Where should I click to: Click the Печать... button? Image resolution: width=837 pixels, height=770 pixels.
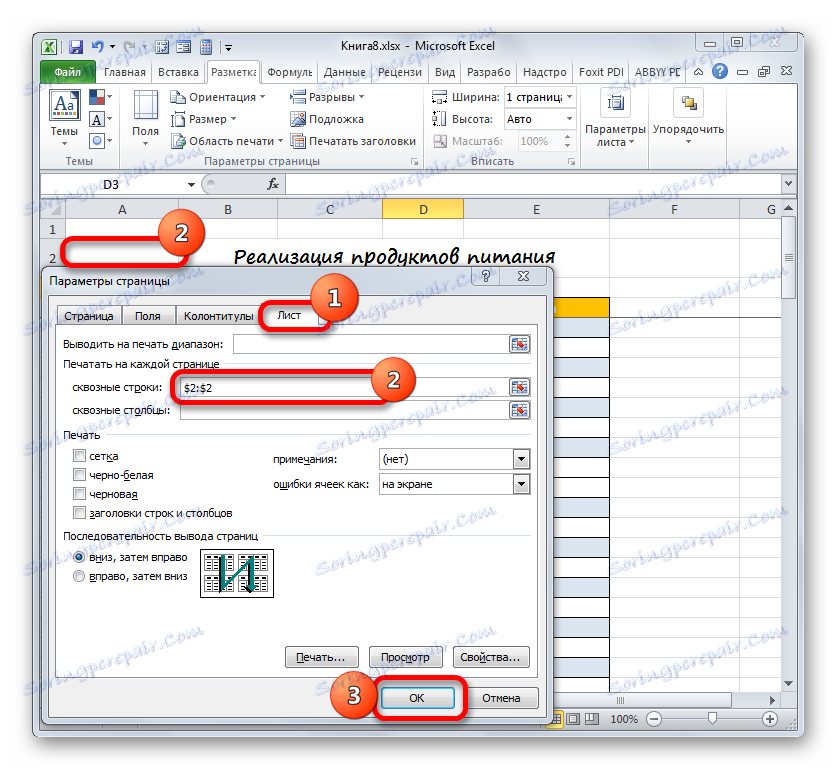pos(321,657)
